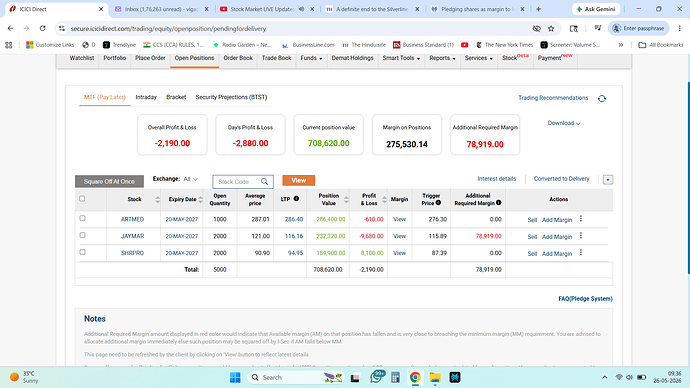Open WhatsApp from the taskbar
The height and width of the screenshot is (388, 690).
(x=377, y=377)
